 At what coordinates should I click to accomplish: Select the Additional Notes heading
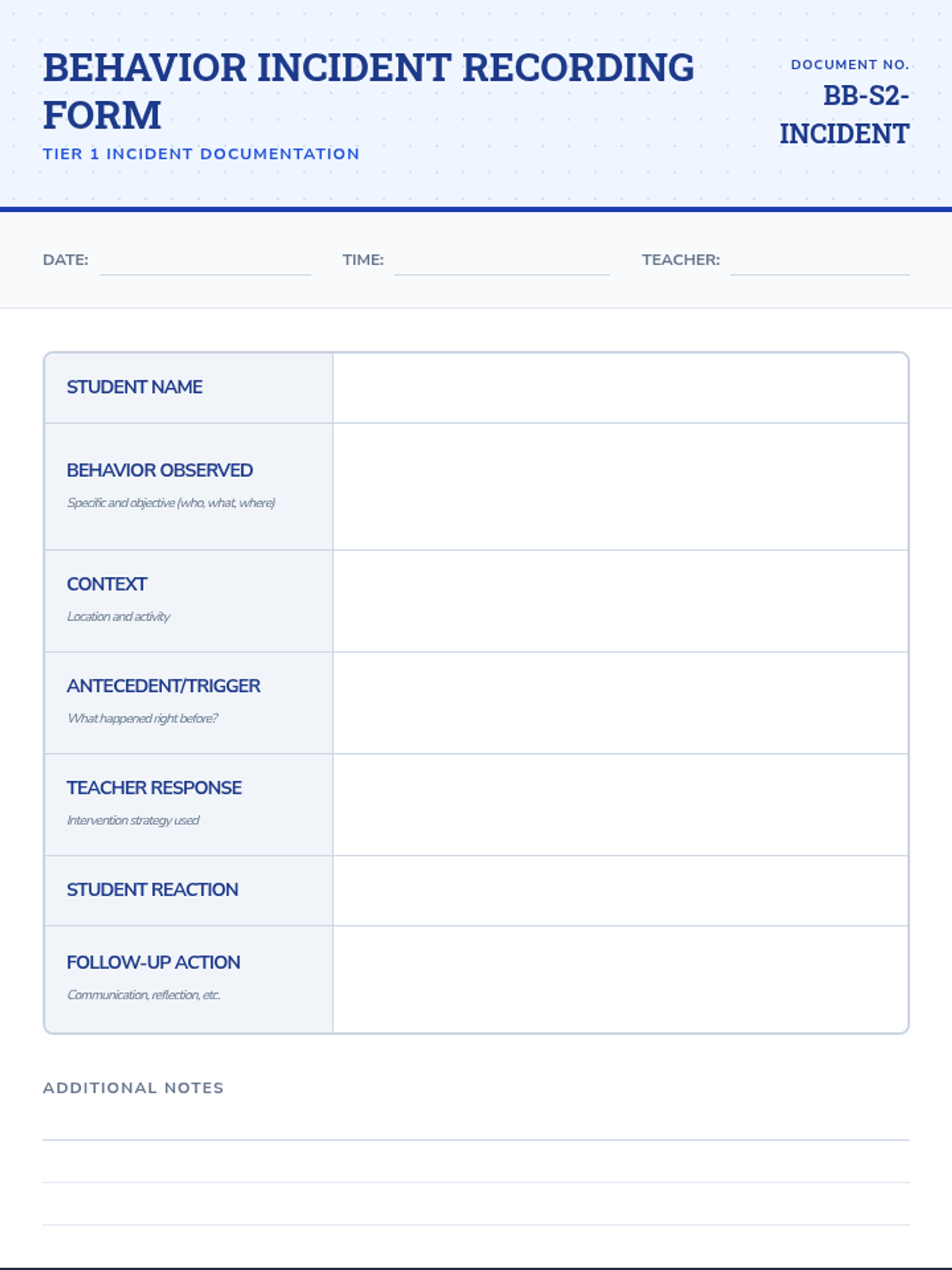point(133,1088)
